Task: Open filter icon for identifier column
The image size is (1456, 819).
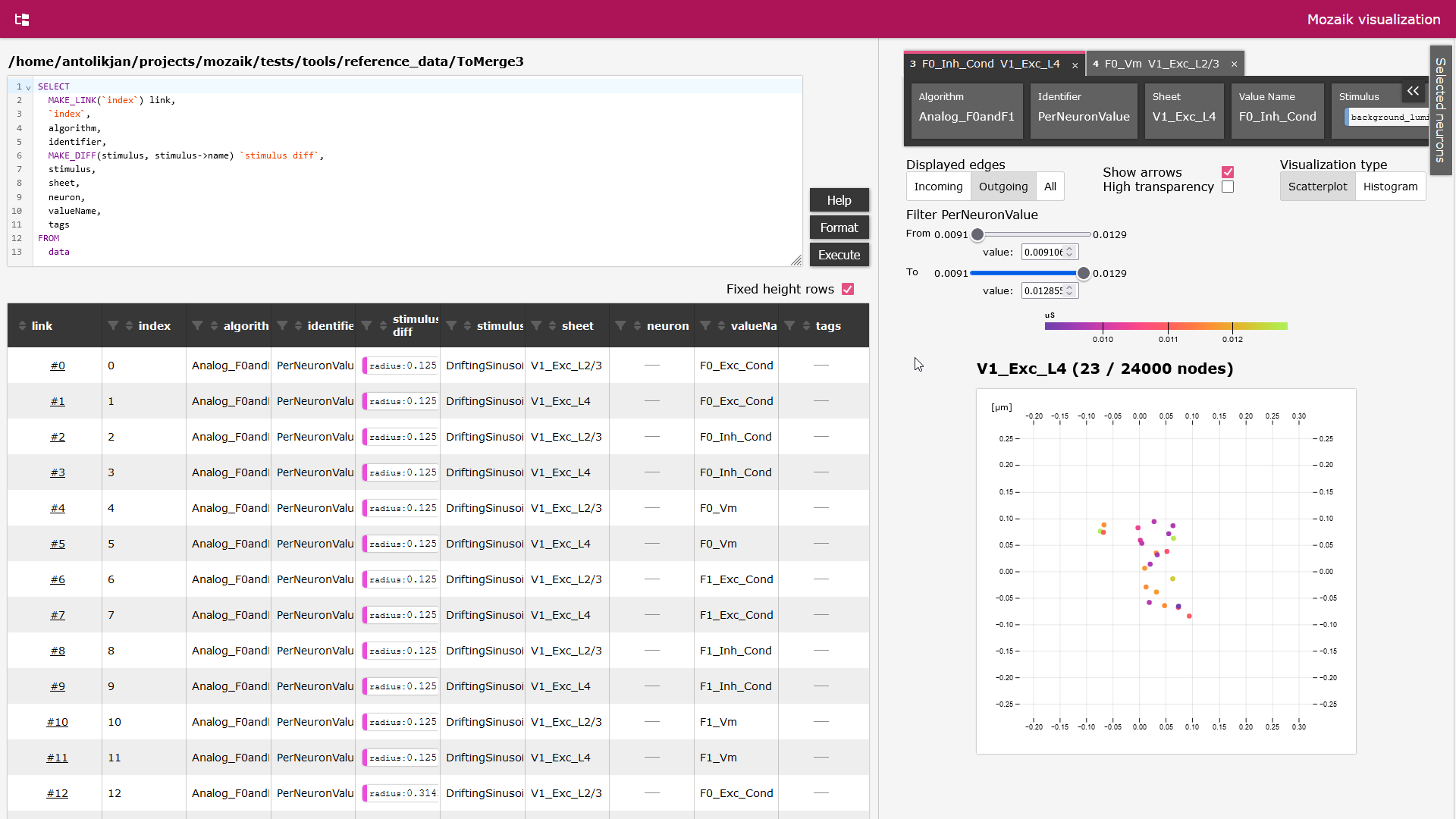Action: click(x=282, y=326)
